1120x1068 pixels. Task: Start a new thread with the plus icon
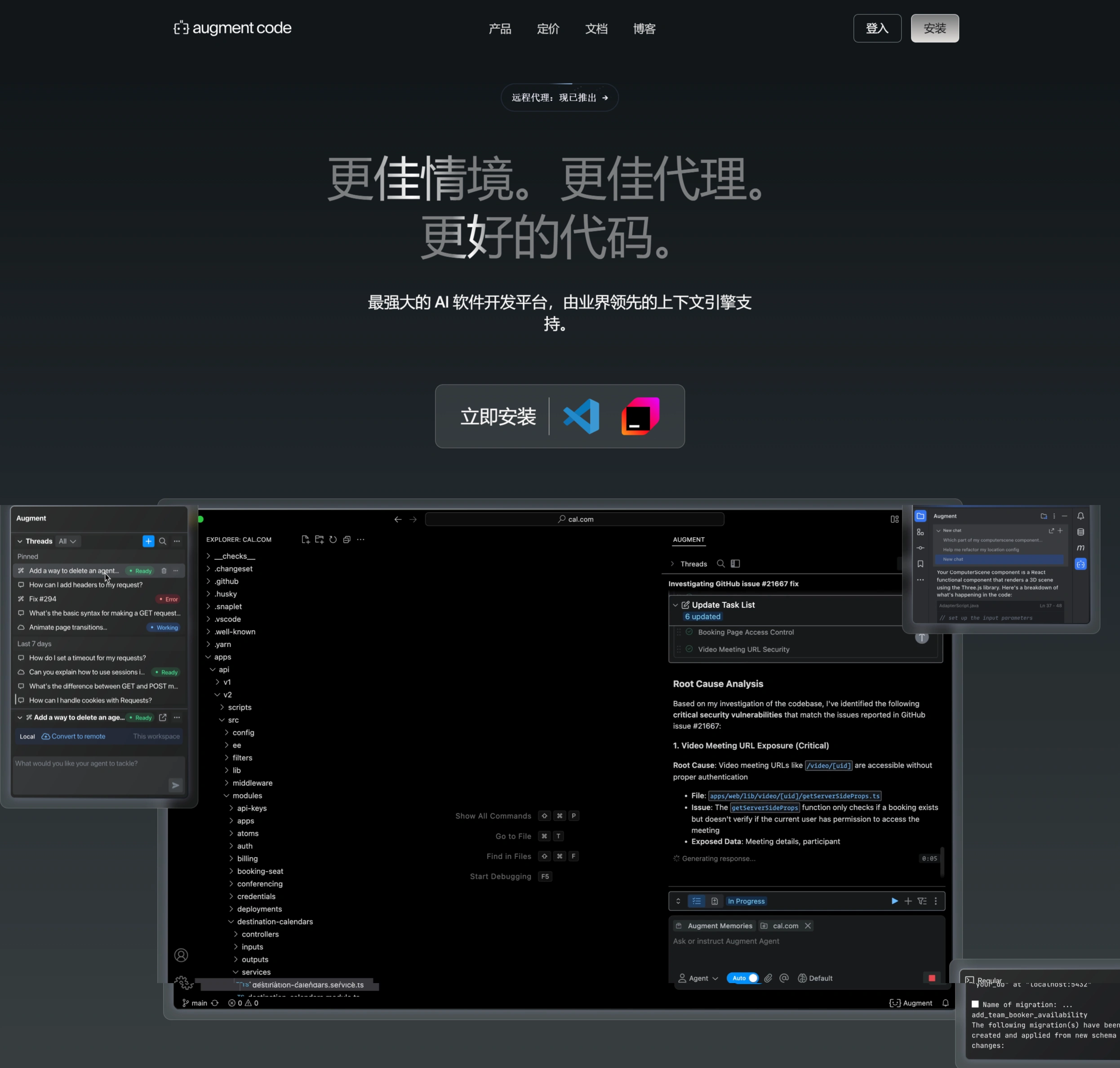click(x=149, y=541)
